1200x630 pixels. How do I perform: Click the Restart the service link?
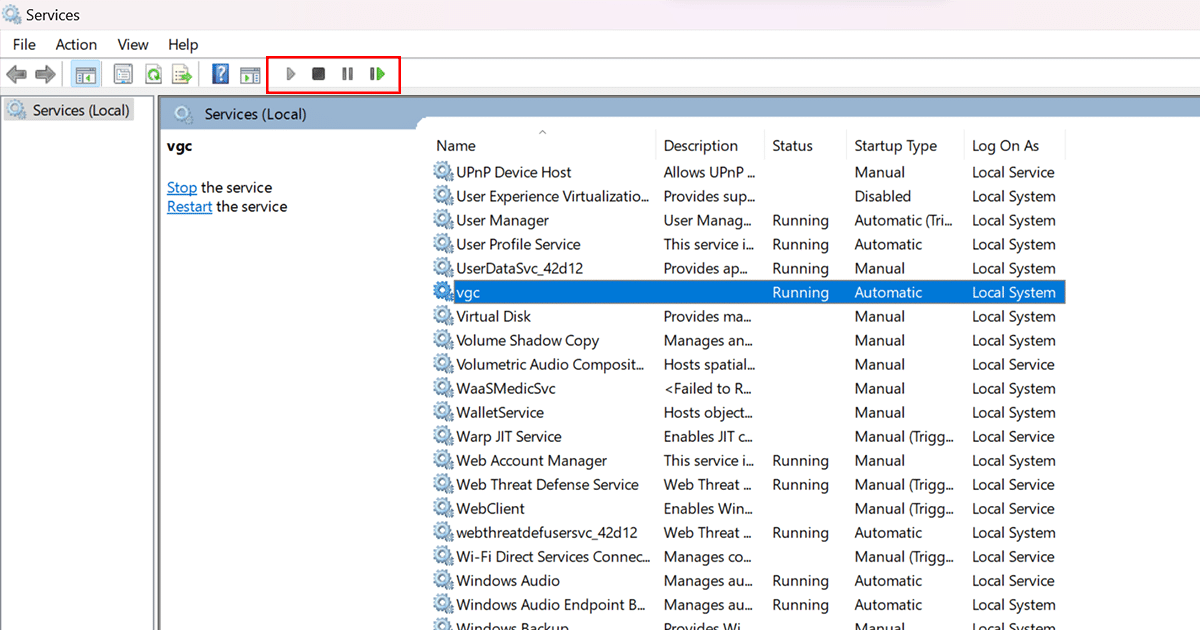pyautogui.click(x=189, y=206)
